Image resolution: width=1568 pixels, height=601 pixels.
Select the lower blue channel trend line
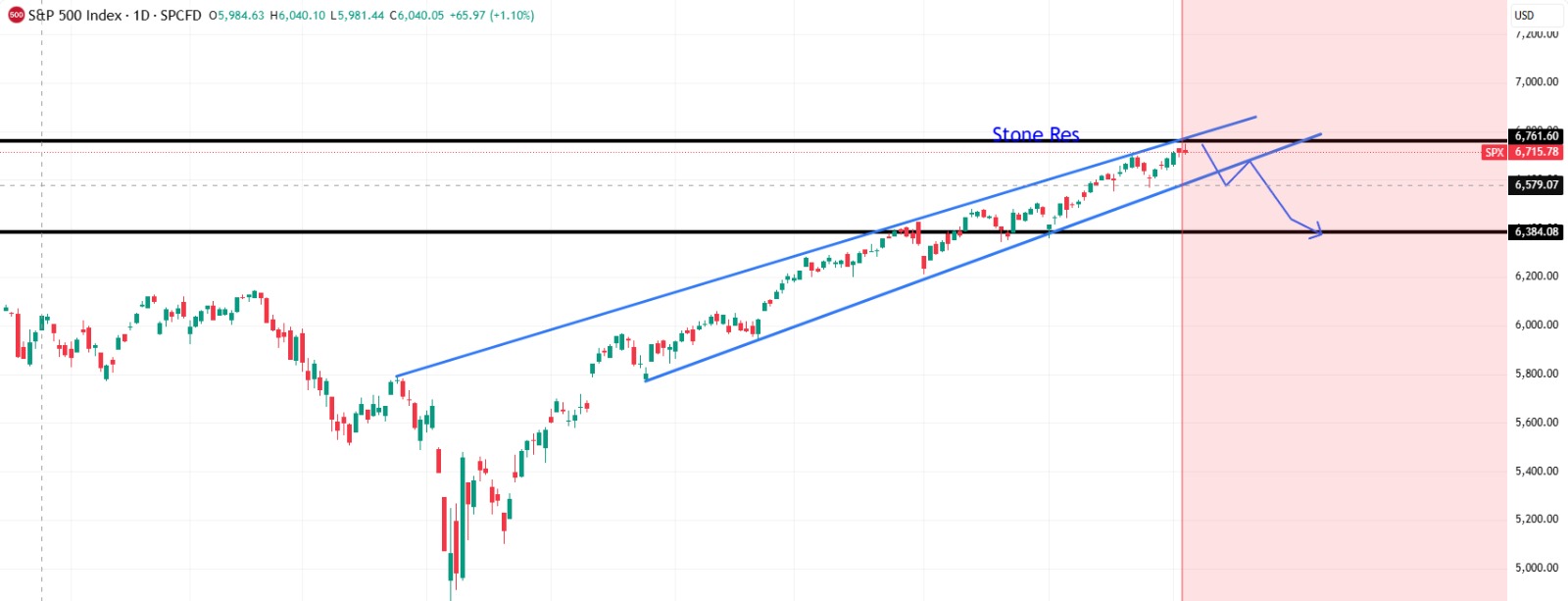click(882, 294)
